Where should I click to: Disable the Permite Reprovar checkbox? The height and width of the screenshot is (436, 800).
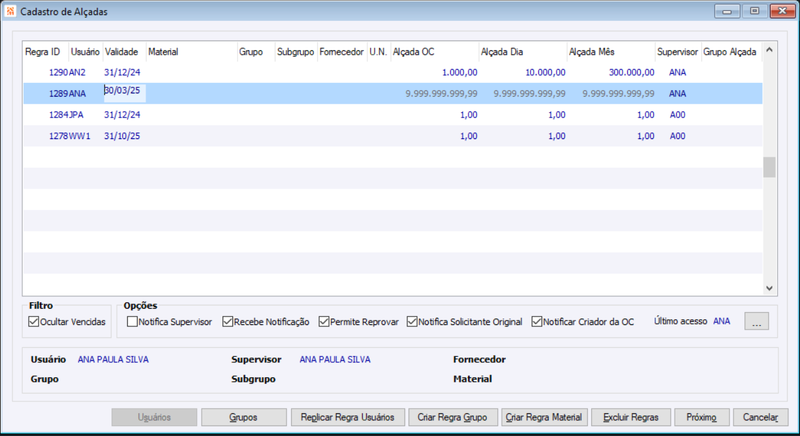pos(323,322)
